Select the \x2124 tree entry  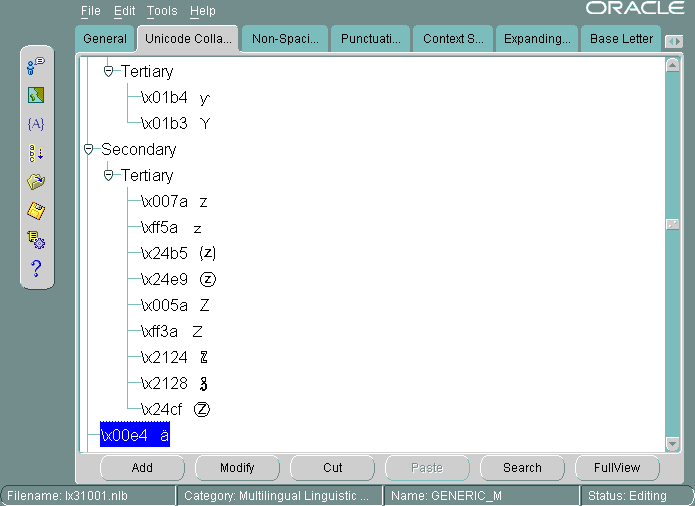175,357
